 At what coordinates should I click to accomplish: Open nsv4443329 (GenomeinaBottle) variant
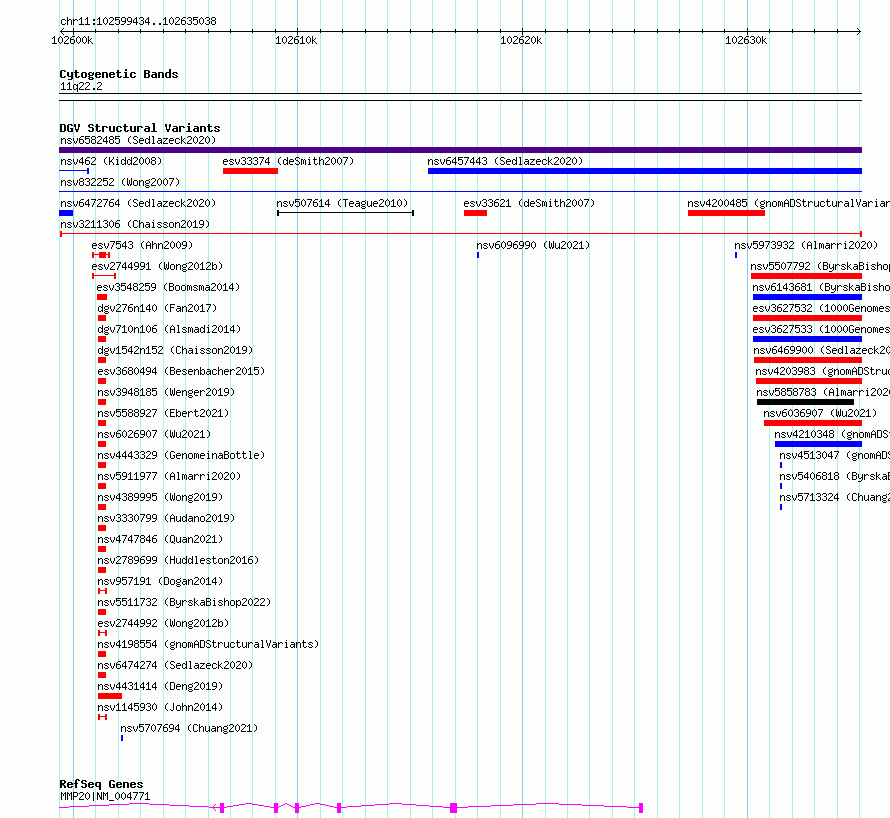(181, 455)
